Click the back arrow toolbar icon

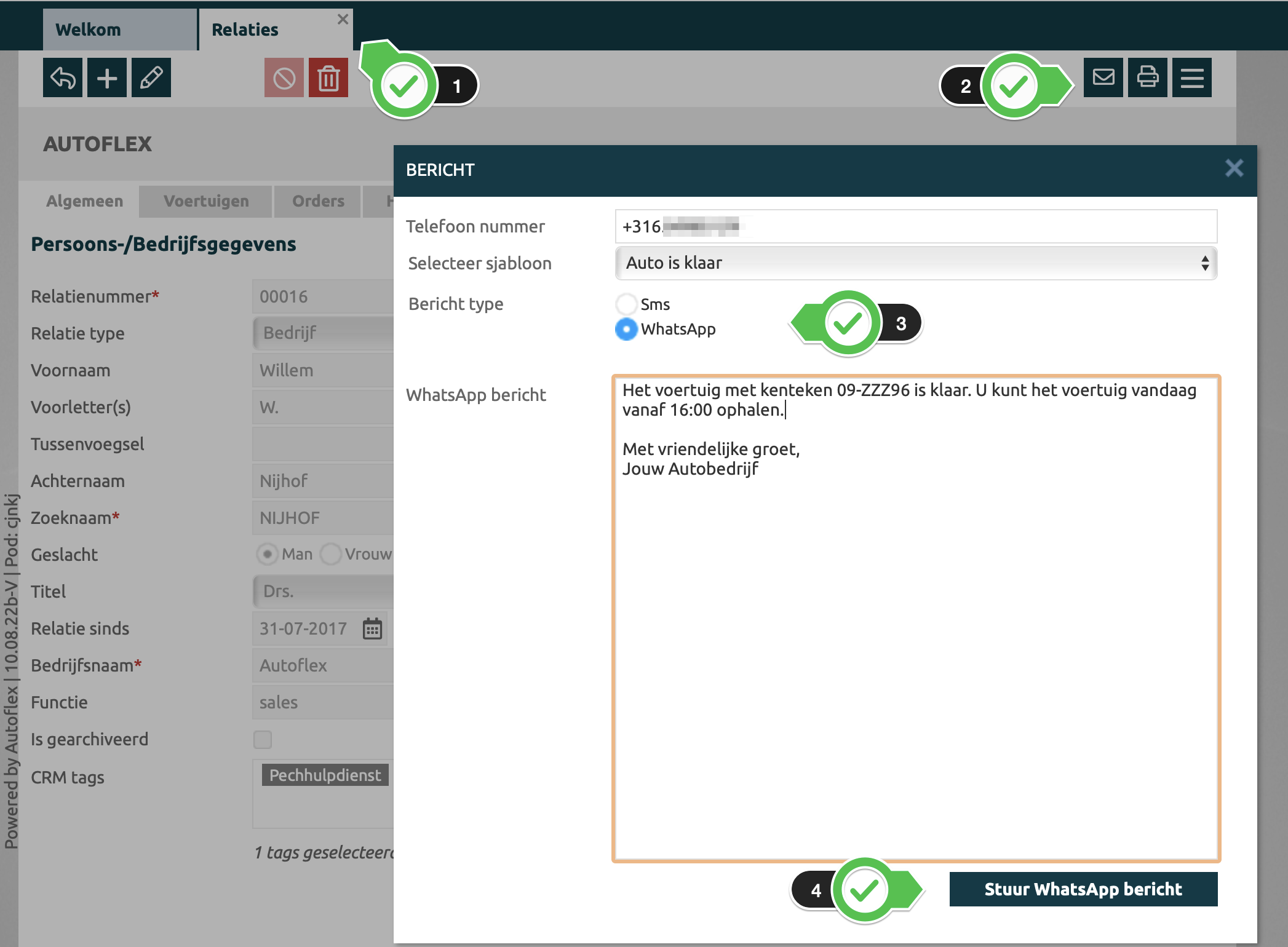[x=62, y=78]
